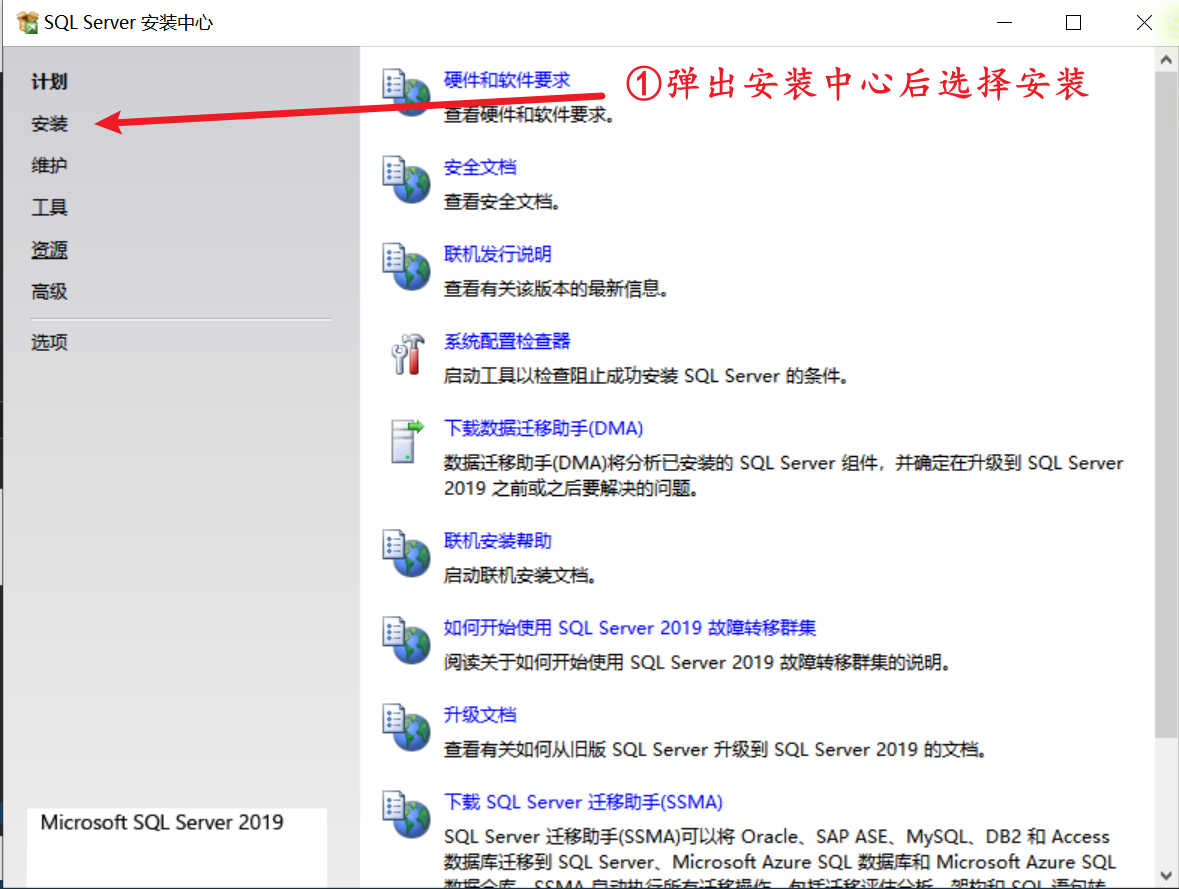Select 安装 in the left sidebar

[50, 124]
